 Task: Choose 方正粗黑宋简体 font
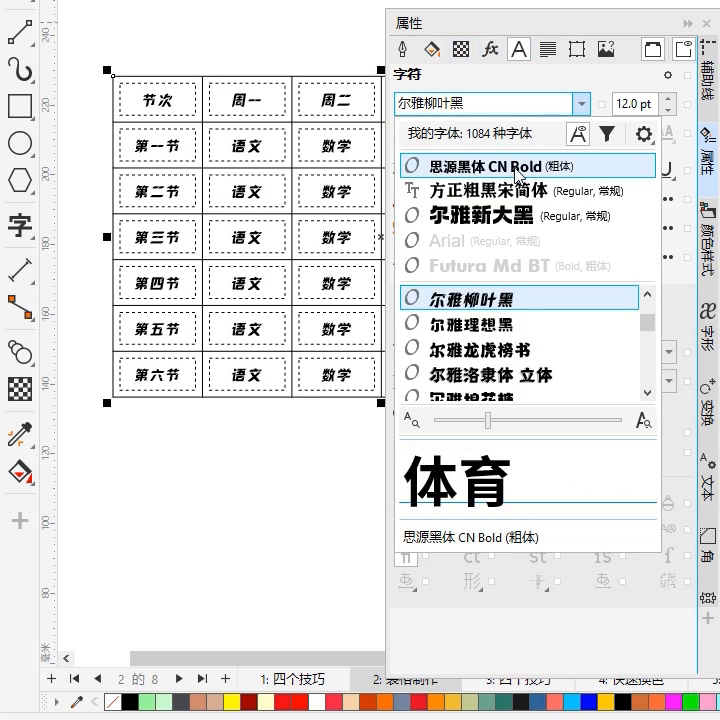(x=528, y=190)
